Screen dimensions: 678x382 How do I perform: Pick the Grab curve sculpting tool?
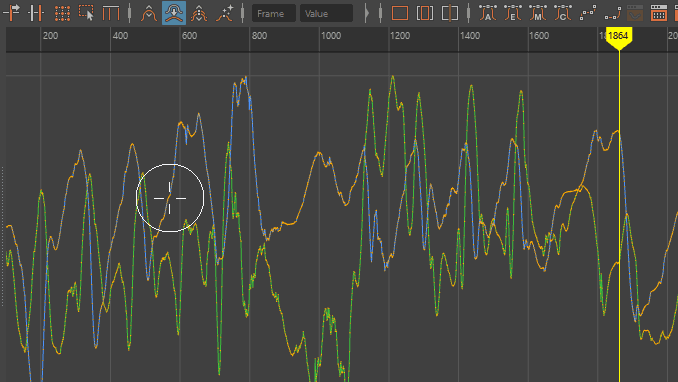149,13
